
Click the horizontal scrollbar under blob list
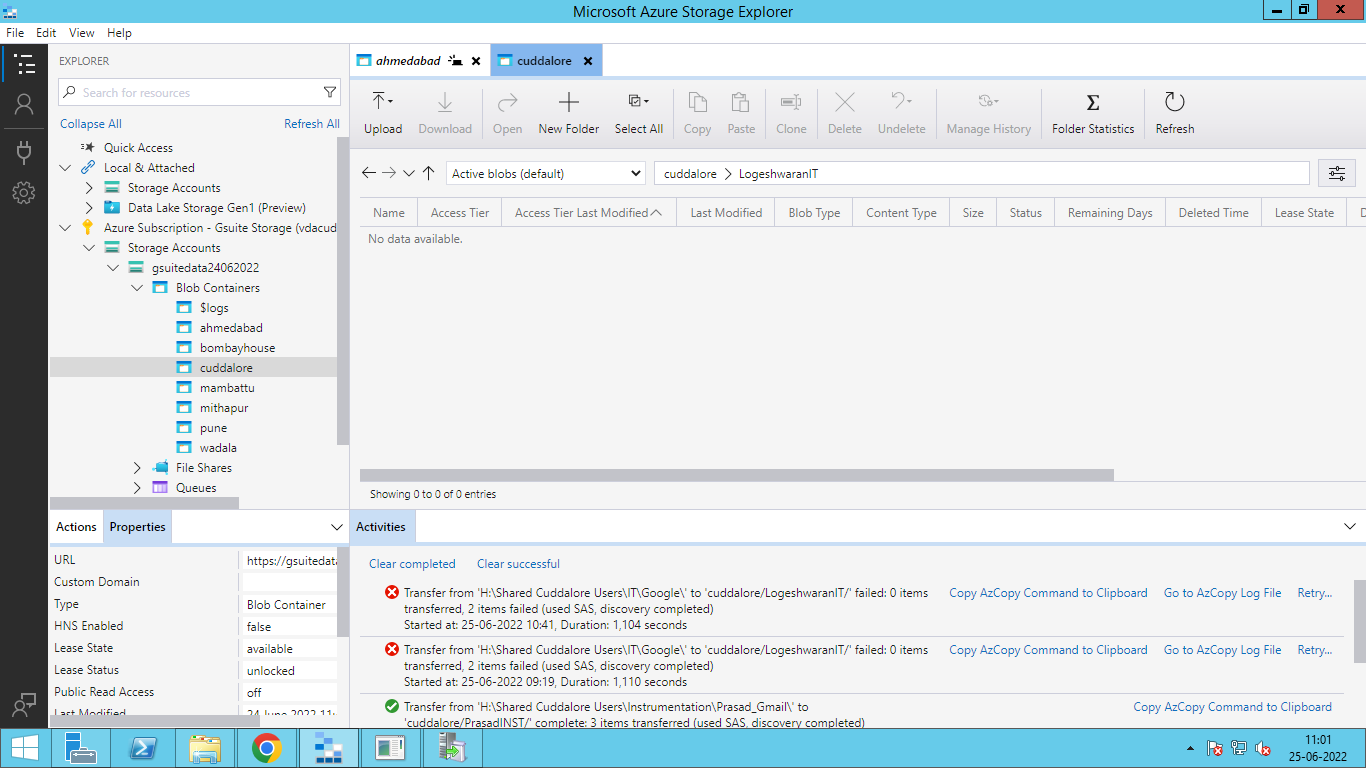737,475
